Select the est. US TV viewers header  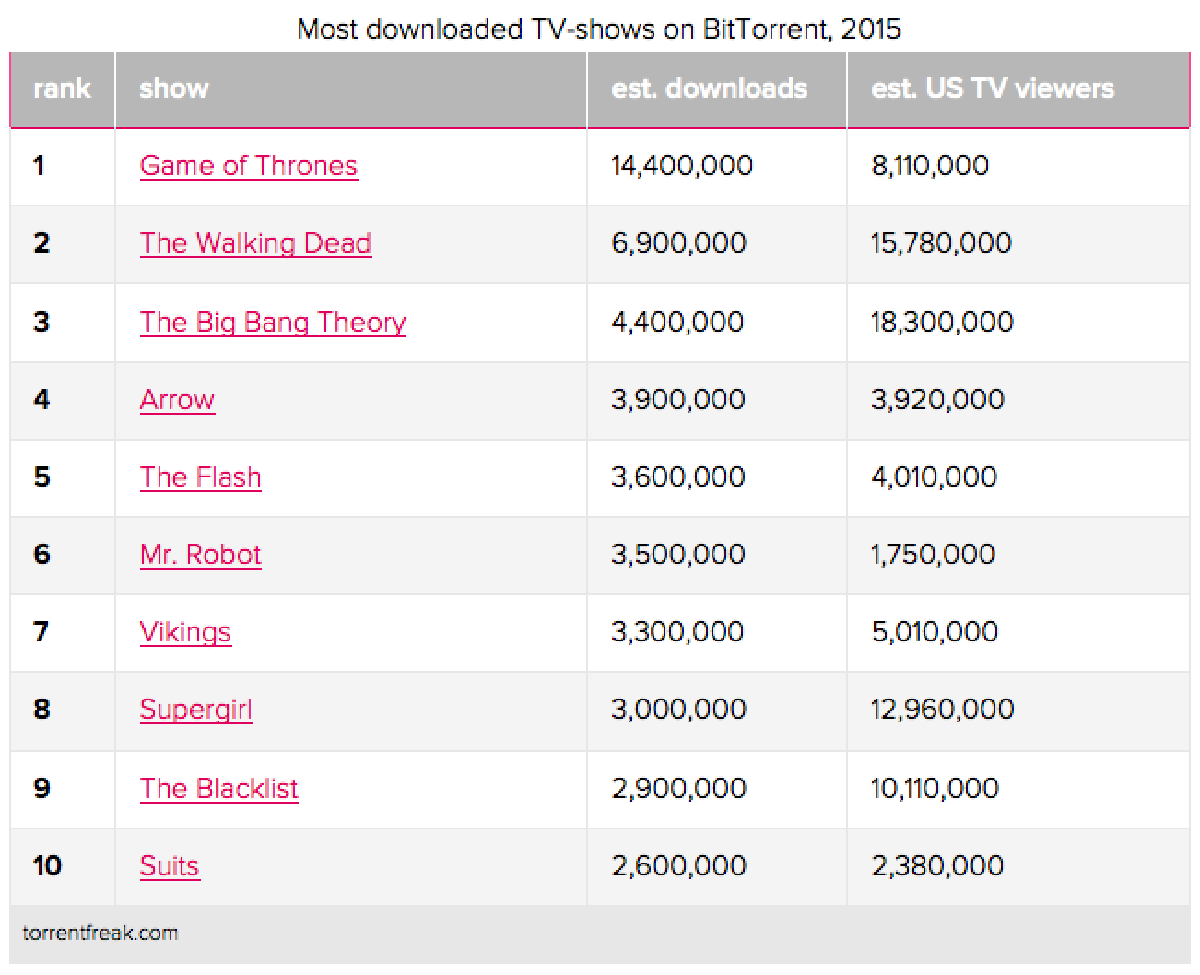click(993, 89)
